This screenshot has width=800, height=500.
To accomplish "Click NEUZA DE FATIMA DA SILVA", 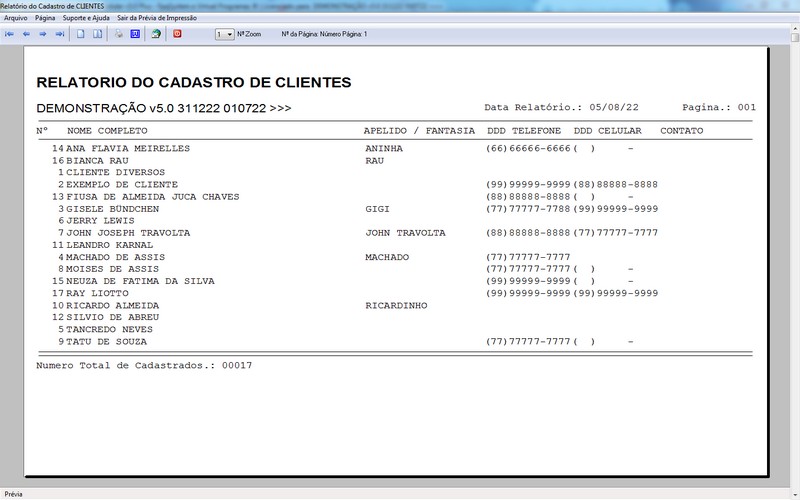I will (x=140, y=281).
